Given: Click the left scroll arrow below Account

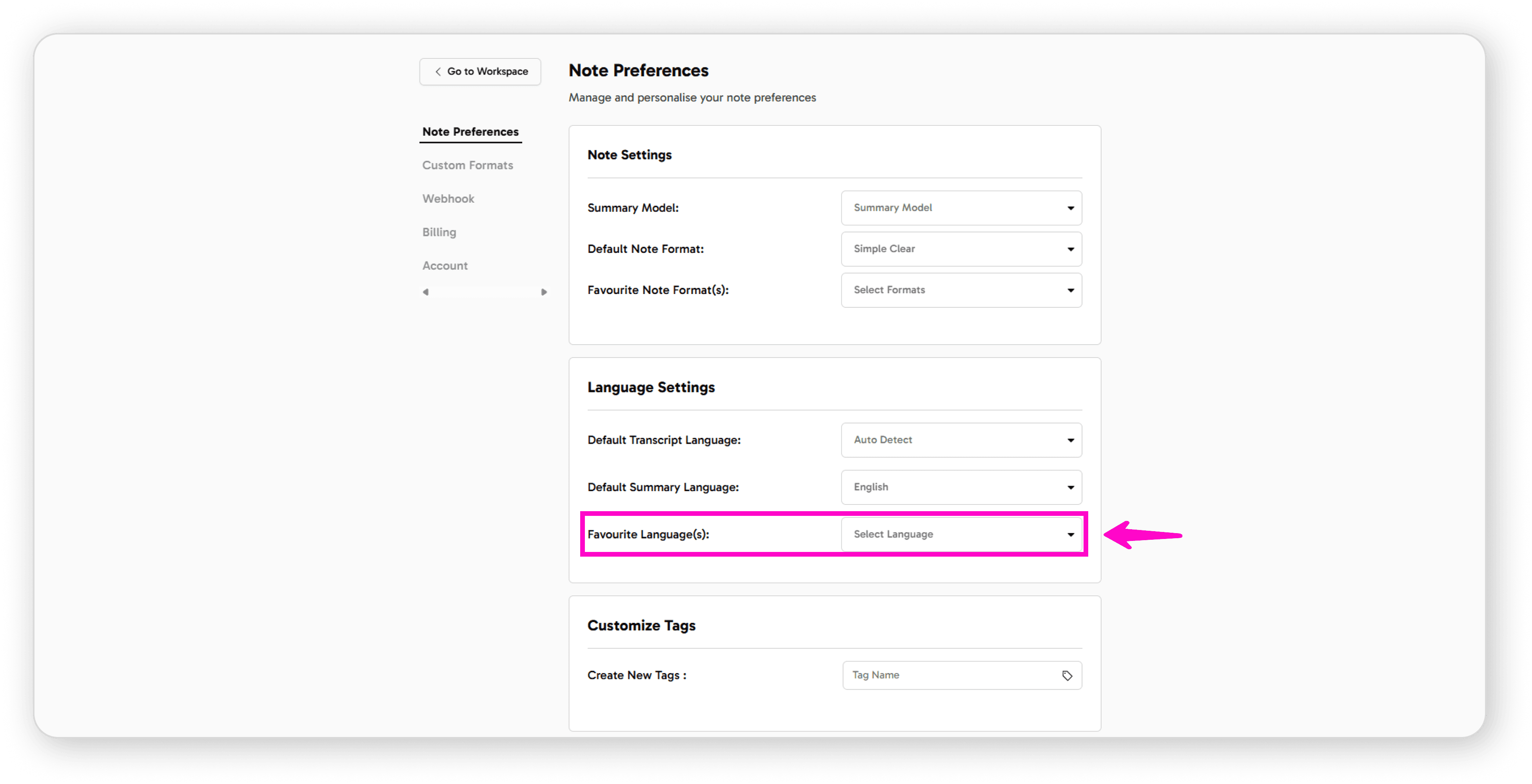Looking at the screenshot, I should click(426, 292).
